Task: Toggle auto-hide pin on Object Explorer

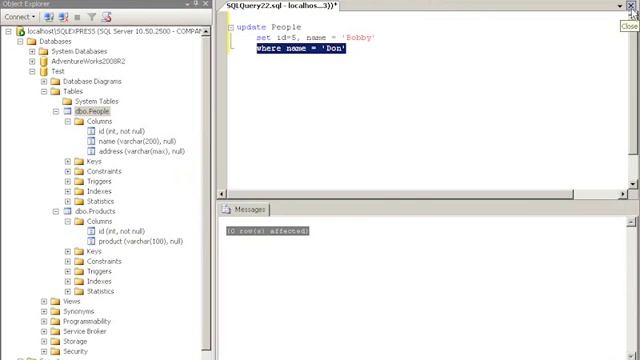Action: coord(196,4)
